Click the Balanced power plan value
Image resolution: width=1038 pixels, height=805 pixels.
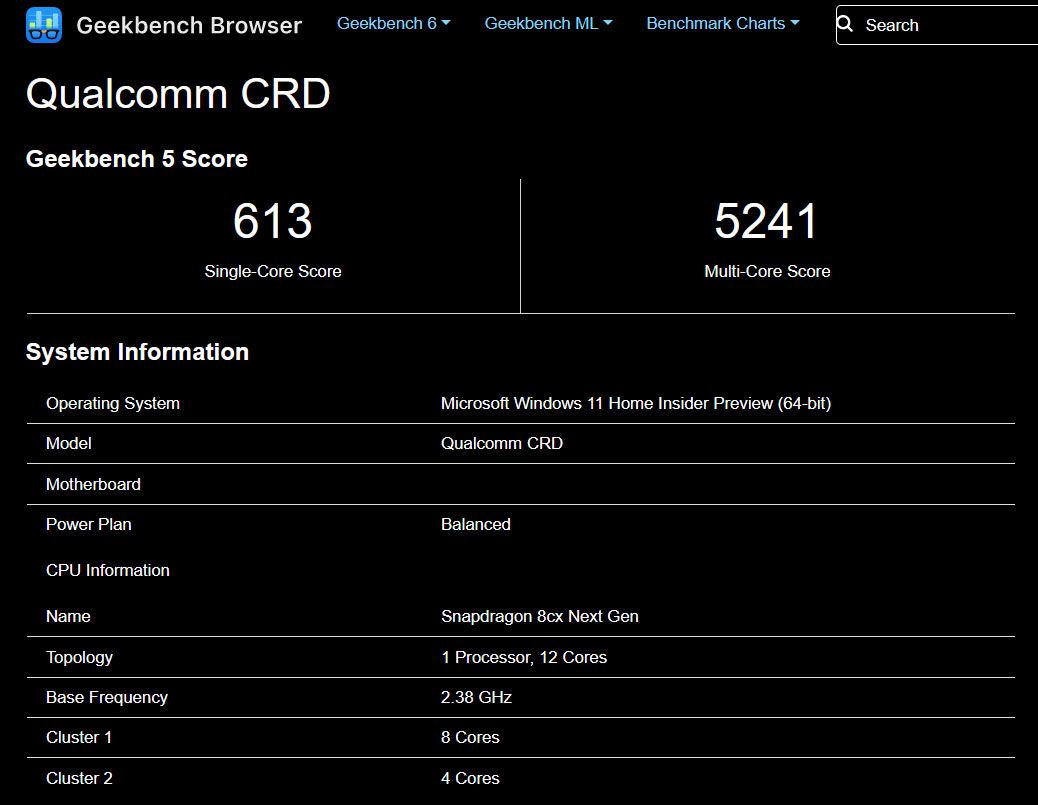(476, 524)
